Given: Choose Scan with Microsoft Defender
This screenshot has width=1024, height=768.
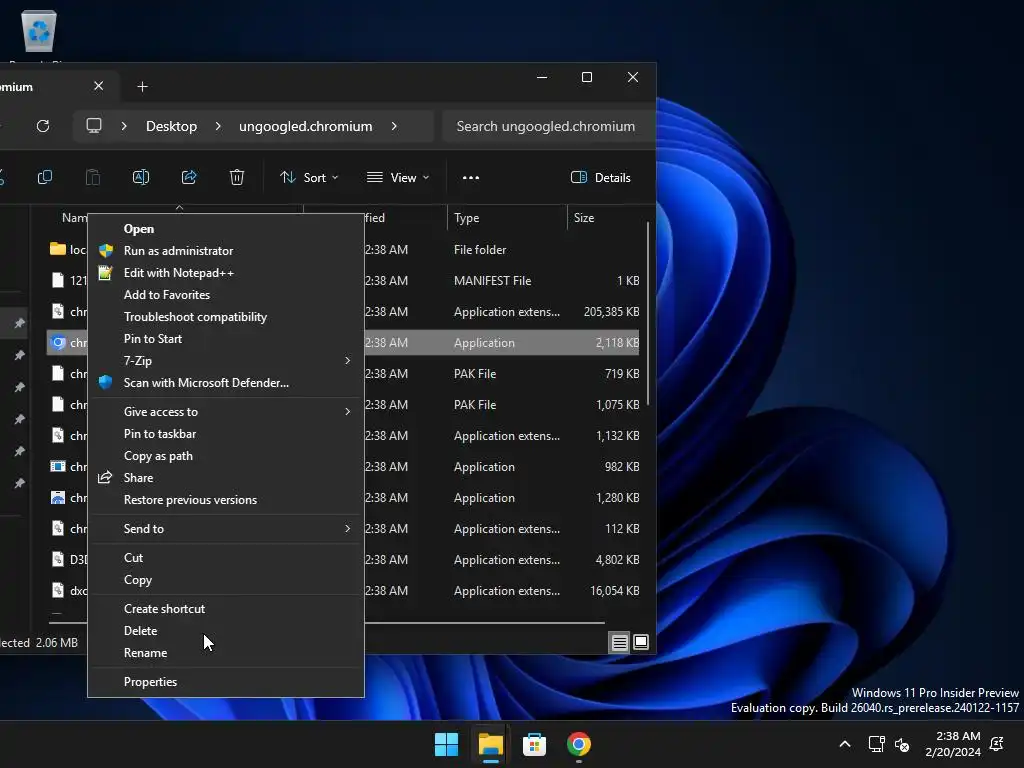Looking at the screenshot, I should [226, 383].
